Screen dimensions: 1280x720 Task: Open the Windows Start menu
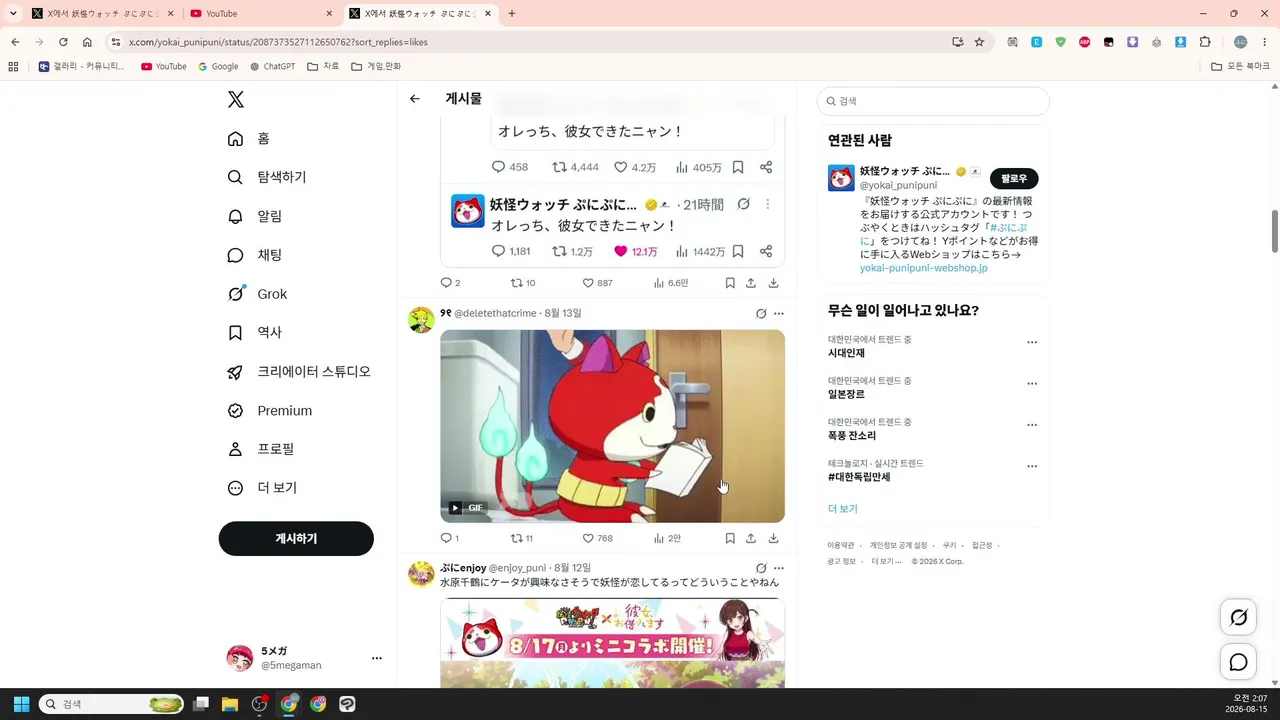click(21, 704)
